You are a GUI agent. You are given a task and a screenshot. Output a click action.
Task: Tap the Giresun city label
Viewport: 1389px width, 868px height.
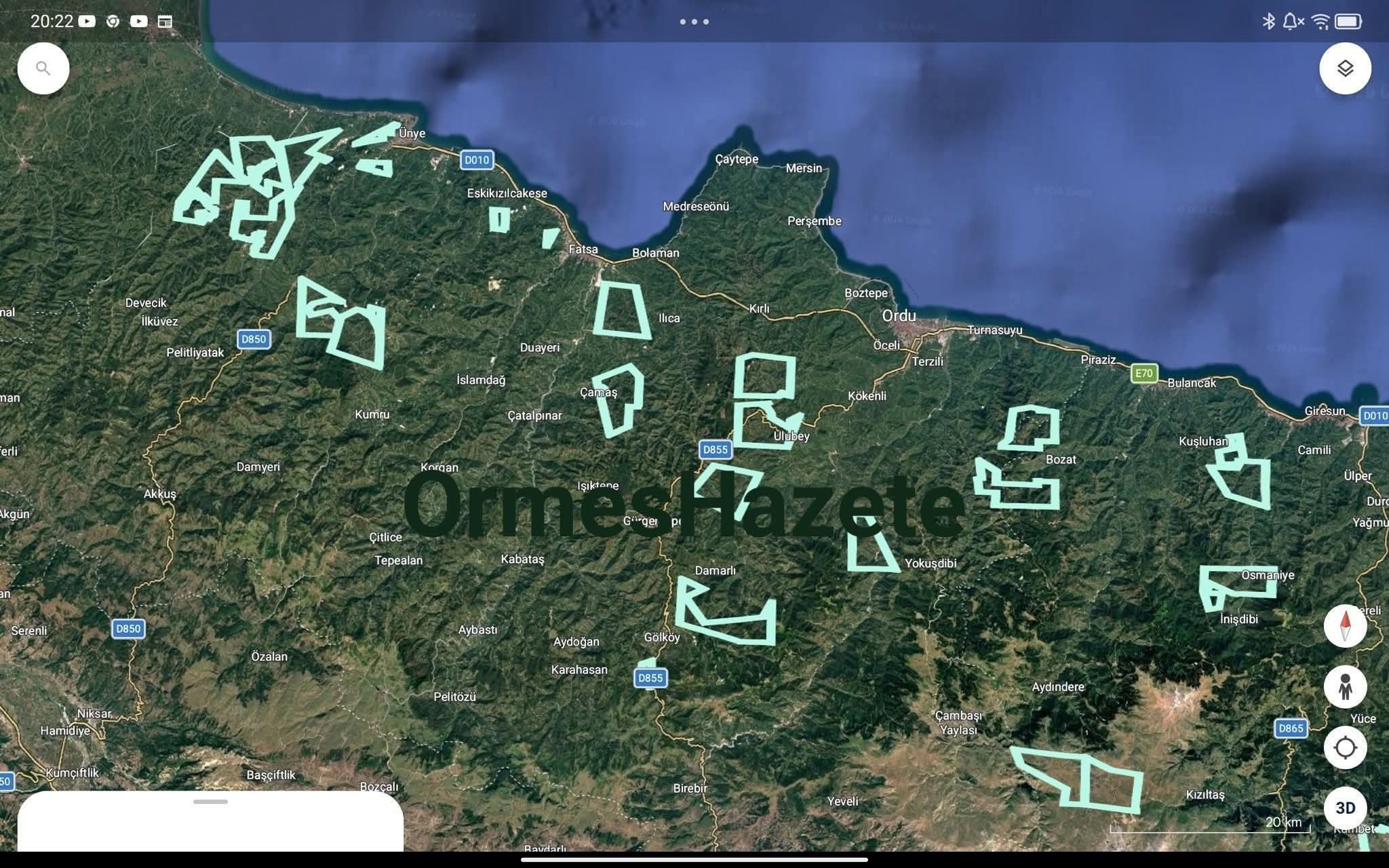pyautogui.click(x=1324, y=411)
